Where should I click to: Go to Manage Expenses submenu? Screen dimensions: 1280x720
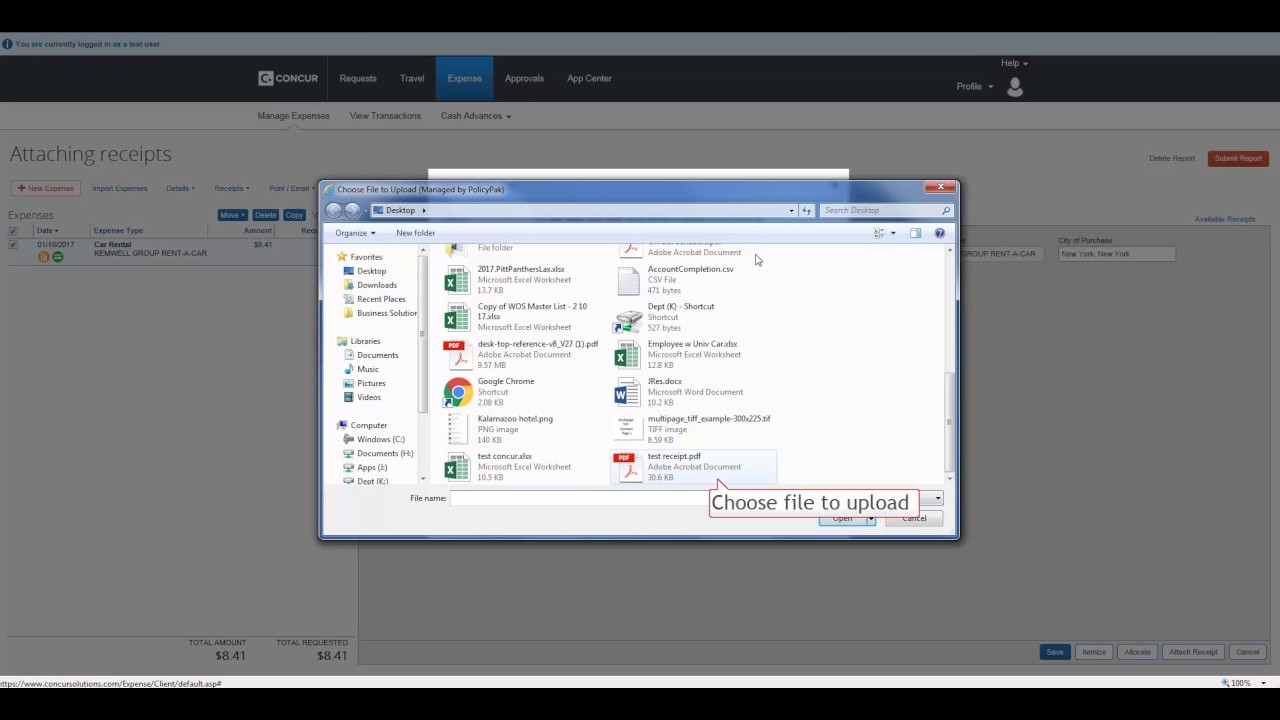293,116
